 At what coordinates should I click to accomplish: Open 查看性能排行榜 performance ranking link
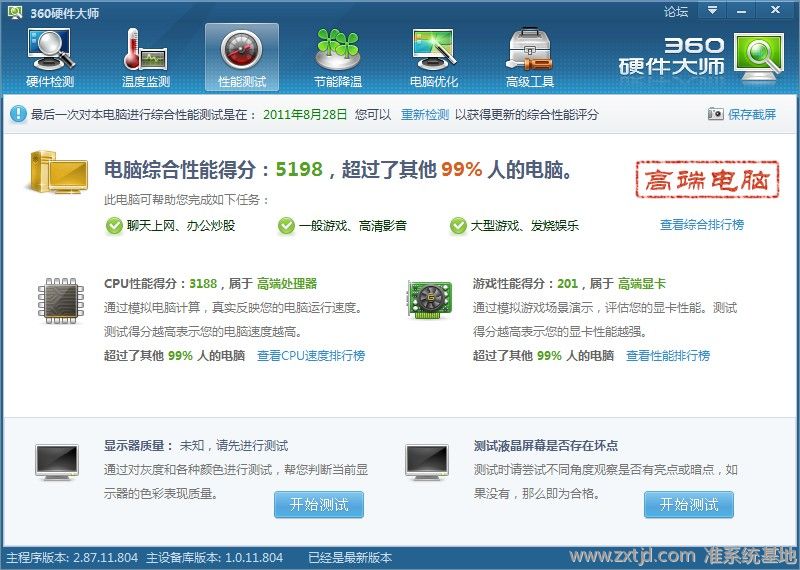pyautogui.click(x=668, y=356)
